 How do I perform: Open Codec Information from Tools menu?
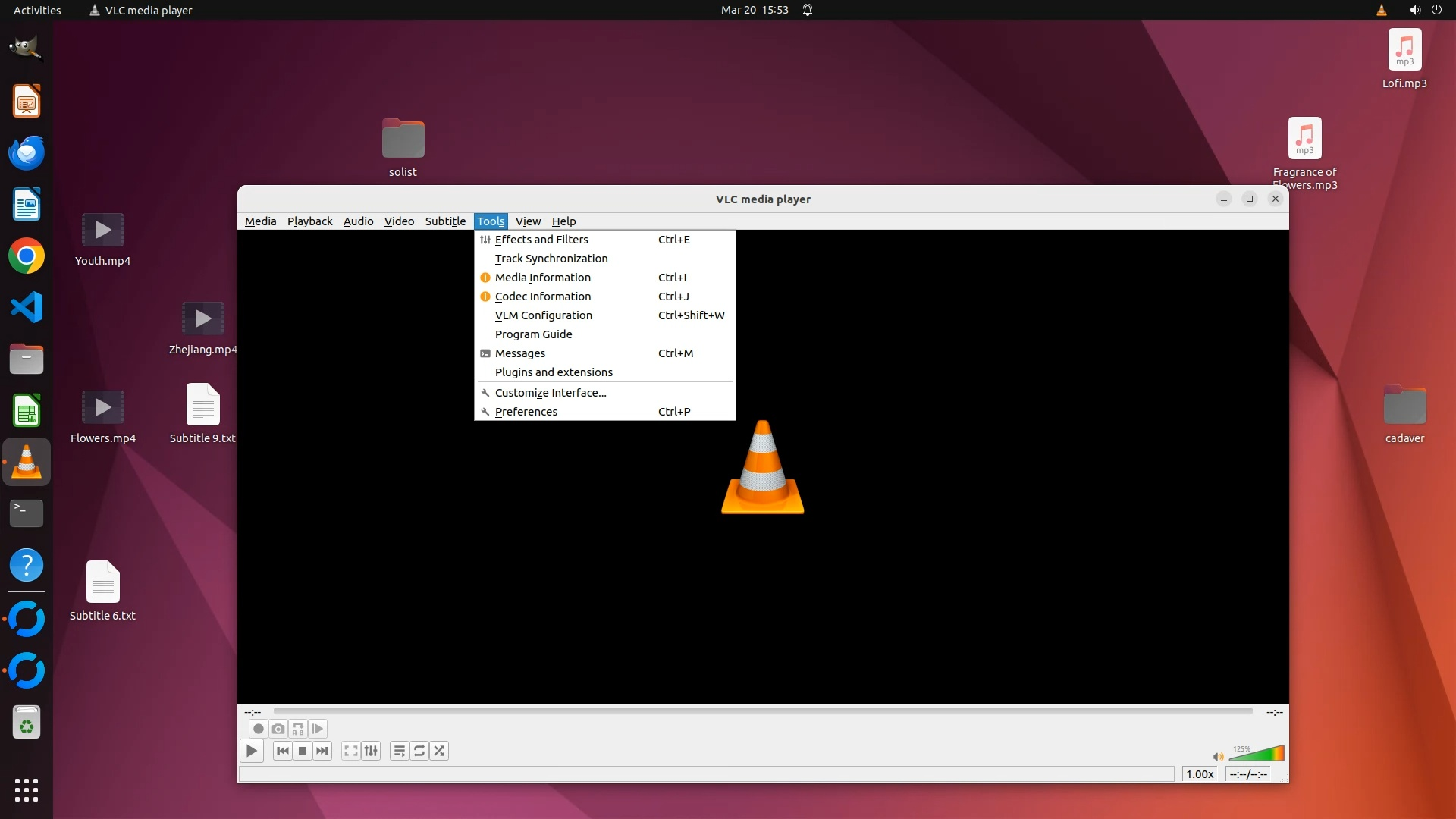[x=542, y=297]
